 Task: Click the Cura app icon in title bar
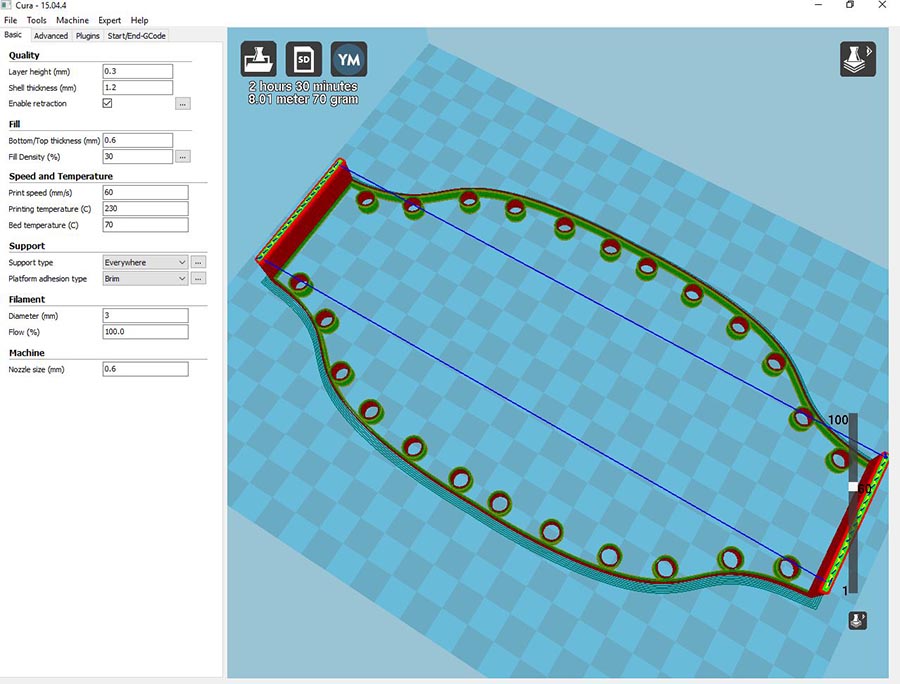coord(6,5)
